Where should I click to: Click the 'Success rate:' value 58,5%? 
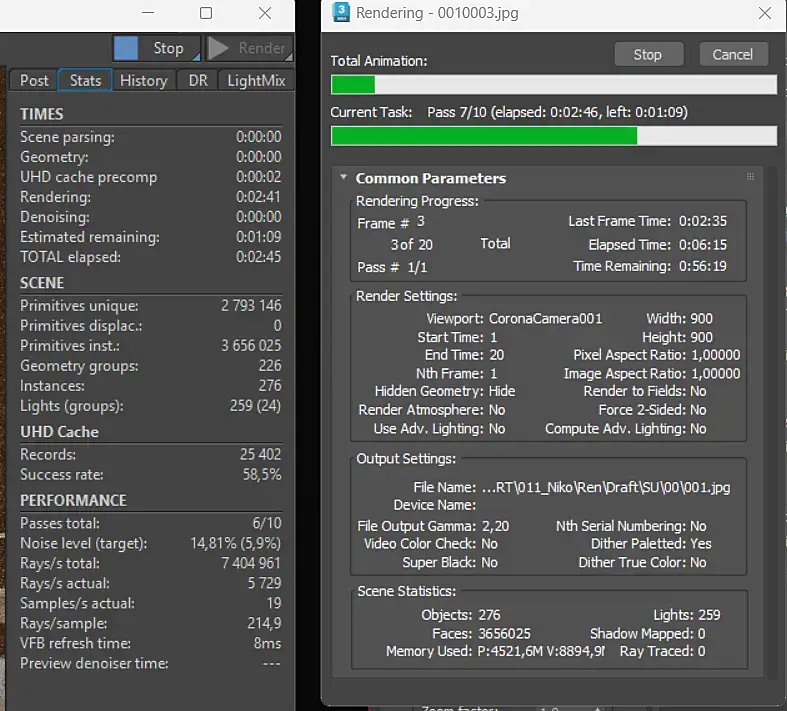coord(262,474)
